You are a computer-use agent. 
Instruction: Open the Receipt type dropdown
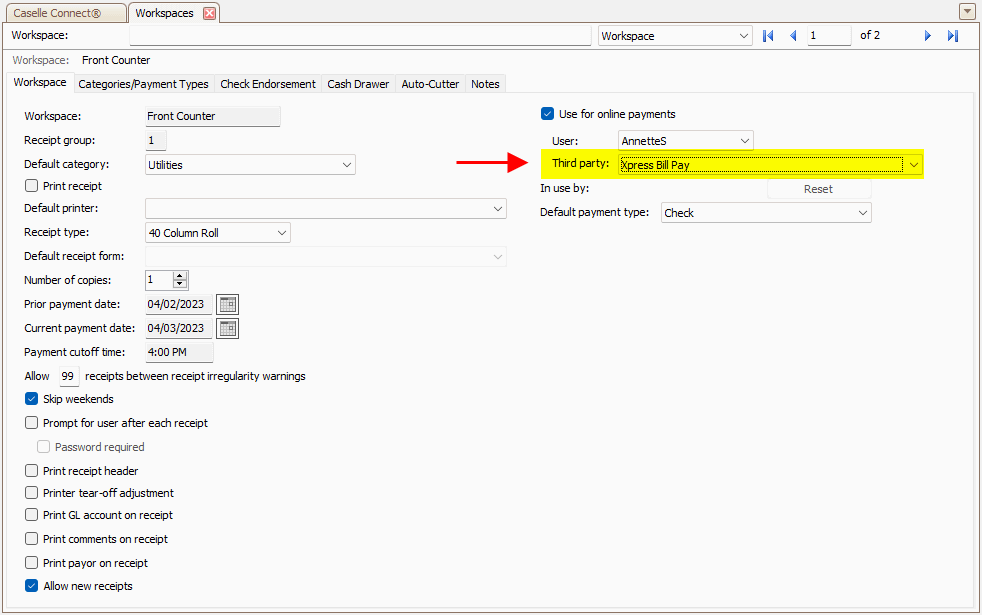282,233
